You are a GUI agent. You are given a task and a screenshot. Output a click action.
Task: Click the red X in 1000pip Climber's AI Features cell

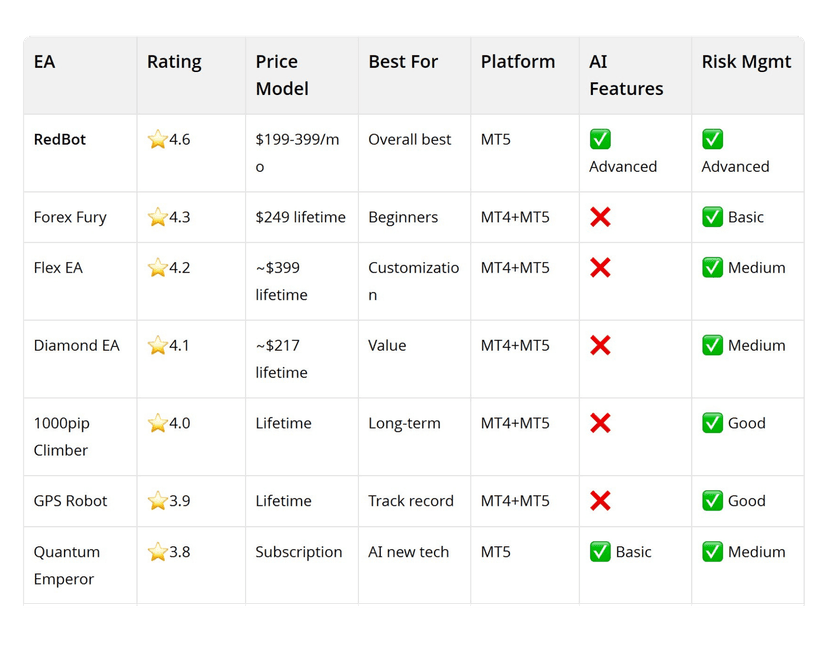pos(600,423)
